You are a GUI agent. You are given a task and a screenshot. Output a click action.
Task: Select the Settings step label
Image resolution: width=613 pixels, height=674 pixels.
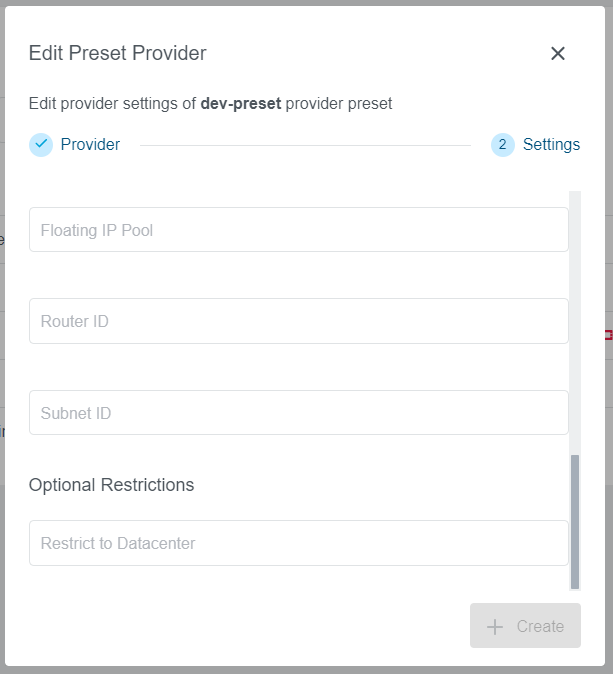click(551, 145)
